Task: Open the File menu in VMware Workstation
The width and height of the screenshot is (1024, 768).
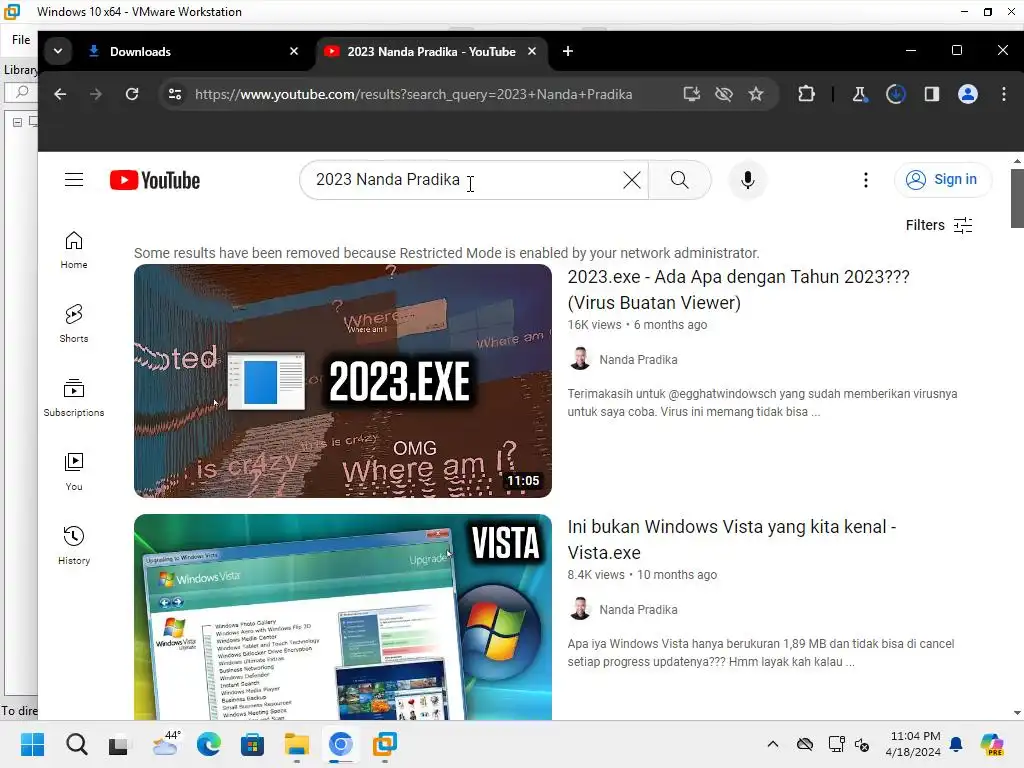Action: [21, 40]
